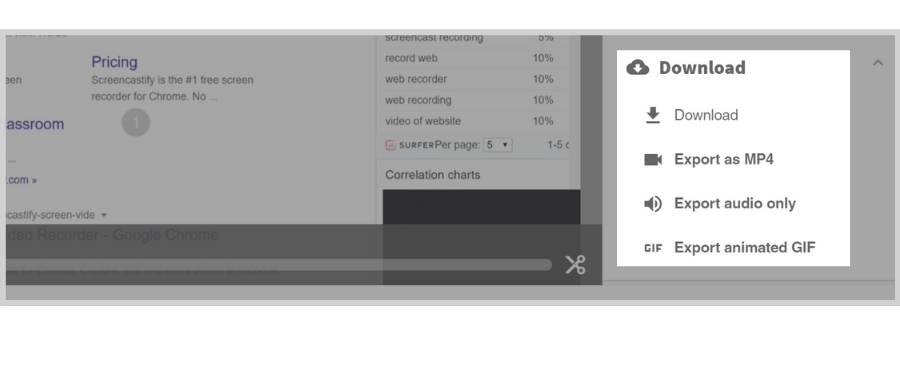
Task: Choose Export as MP4
Action: point(724,159)
